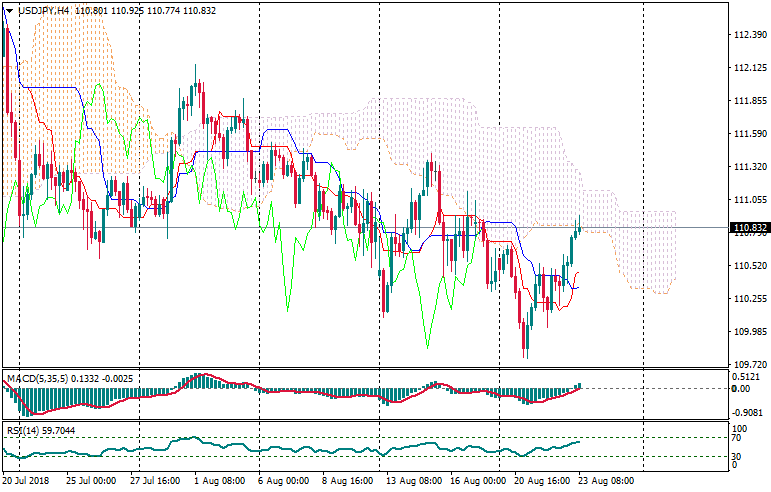Click the 6 Aug 00:00 time label

pos(282,481)
